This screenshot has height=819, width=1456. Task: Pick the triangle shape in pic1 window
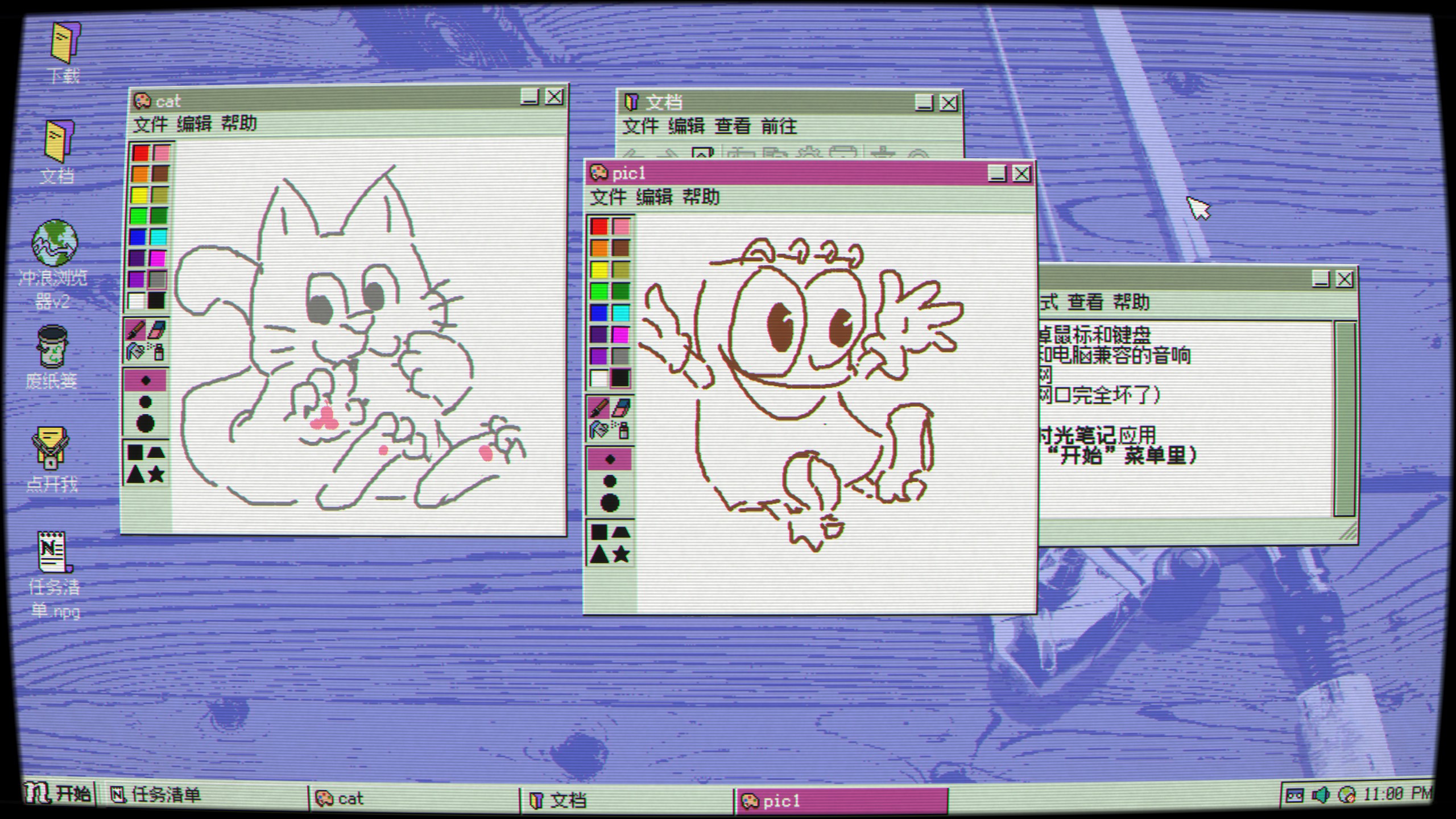click(599, 553)
